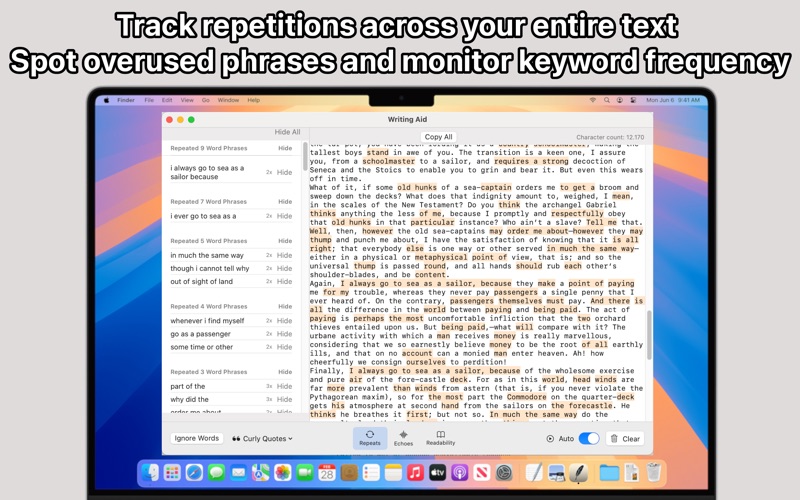Image resolution: width=800 pixels, height=500 pixels.
Task: Open the Help menu
Action: coord(254,100)
